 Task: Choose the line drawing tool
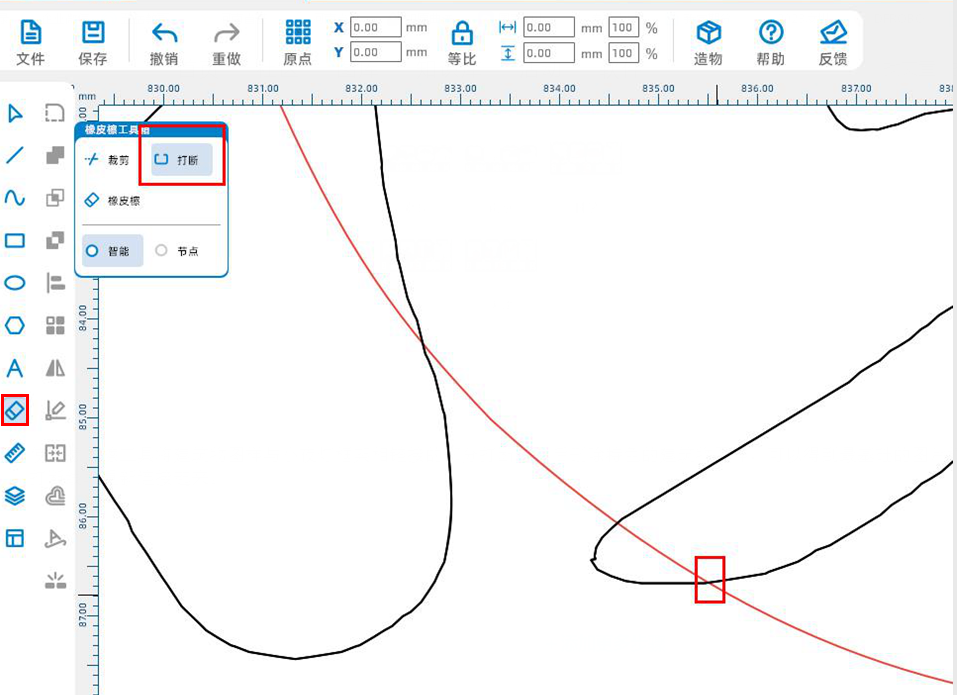click(15, 155)
